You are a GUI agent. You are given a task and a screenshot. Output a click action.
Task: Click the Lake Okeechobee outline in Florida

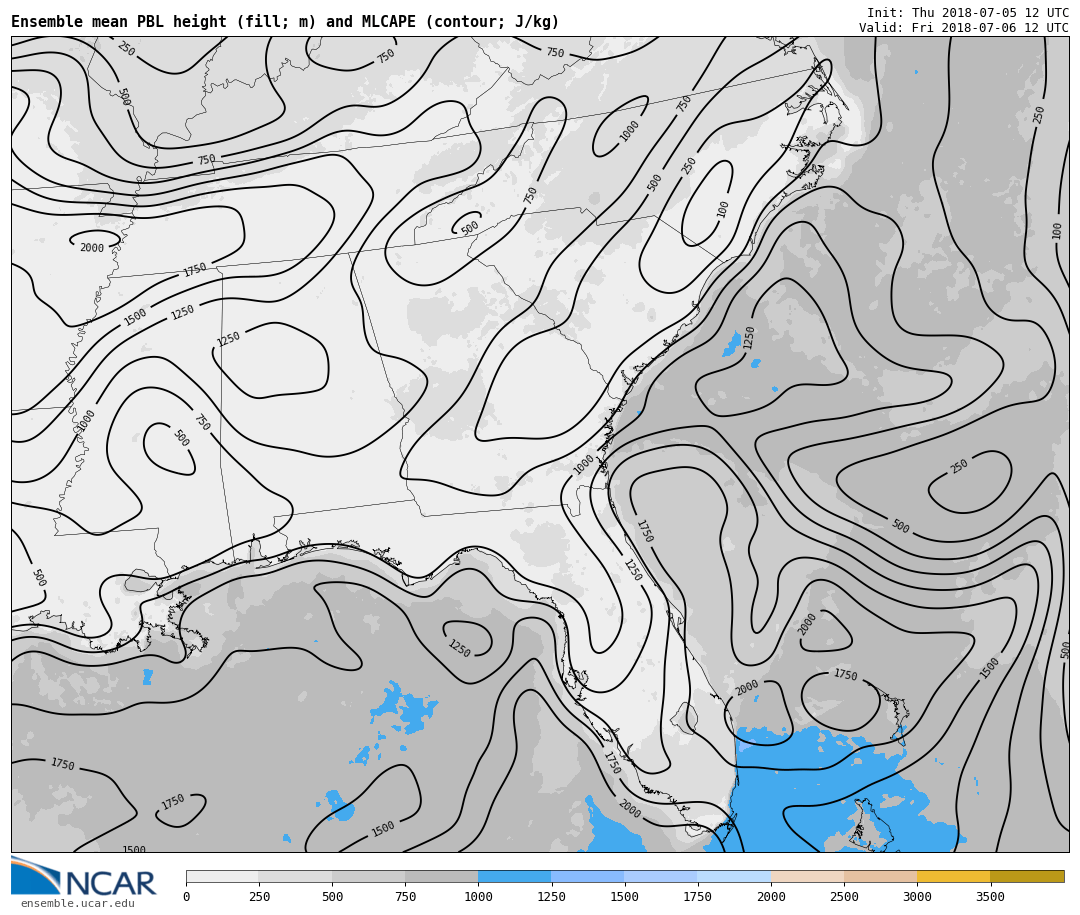coord(684,716)
